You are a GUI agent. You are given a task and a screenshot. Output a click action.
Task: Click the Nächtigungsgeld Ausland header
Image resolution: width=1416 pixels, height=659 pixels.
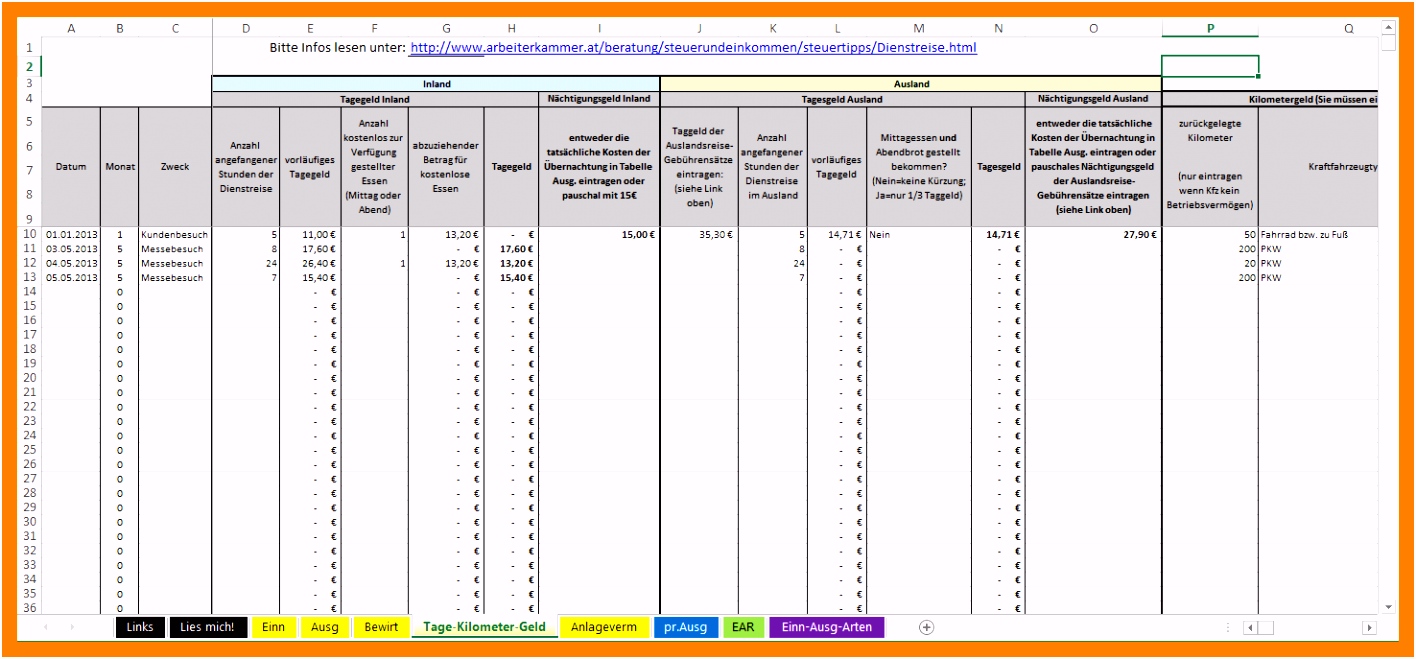(x=1093, y=99)
